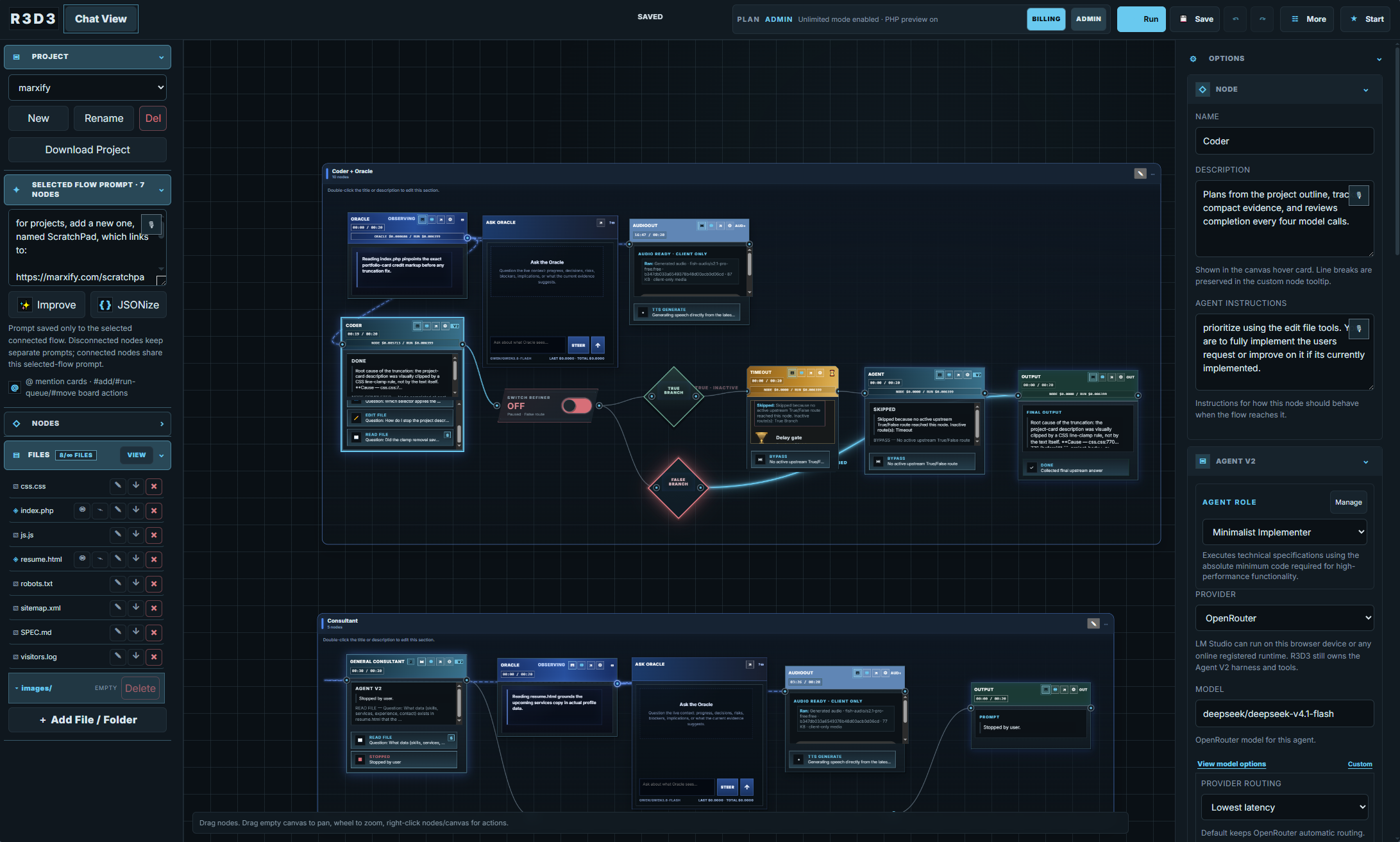Toggle the VIEW button in Files header
This screenshot has width=1400, height=842.
[137, 455]
